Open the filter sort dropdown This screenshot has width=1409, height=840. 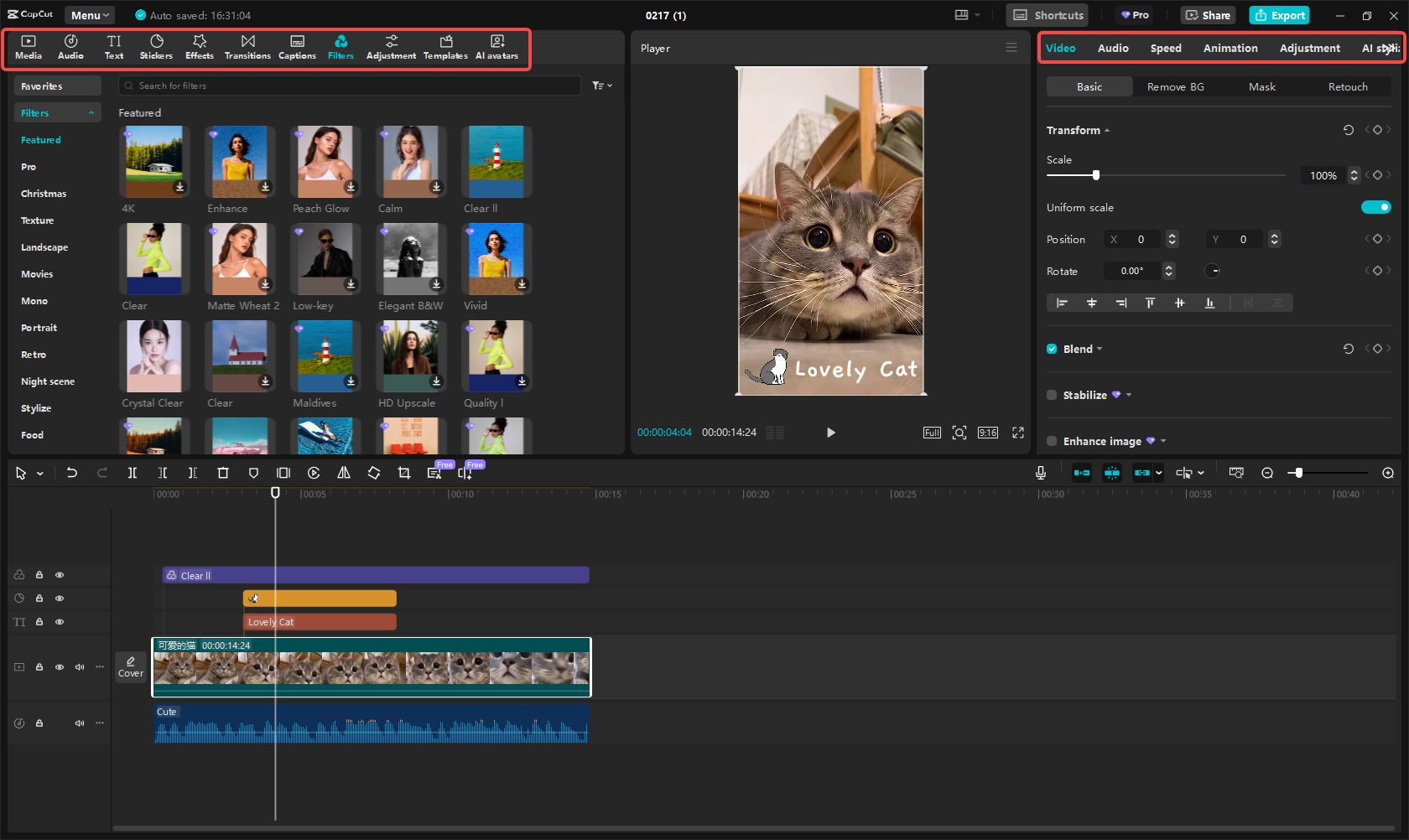[x=602, y=86]
